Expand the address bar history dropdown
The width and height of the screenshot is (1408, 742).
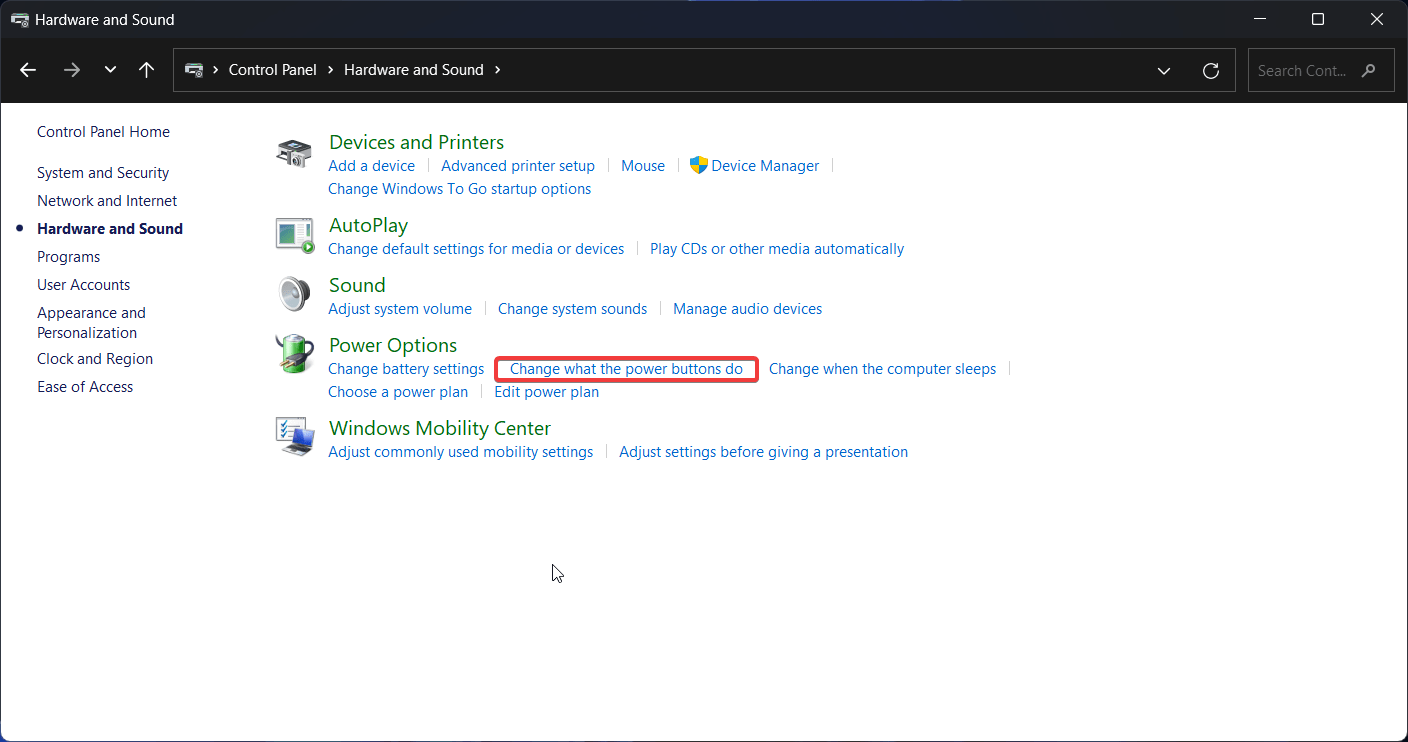[x=1164, y=70]
